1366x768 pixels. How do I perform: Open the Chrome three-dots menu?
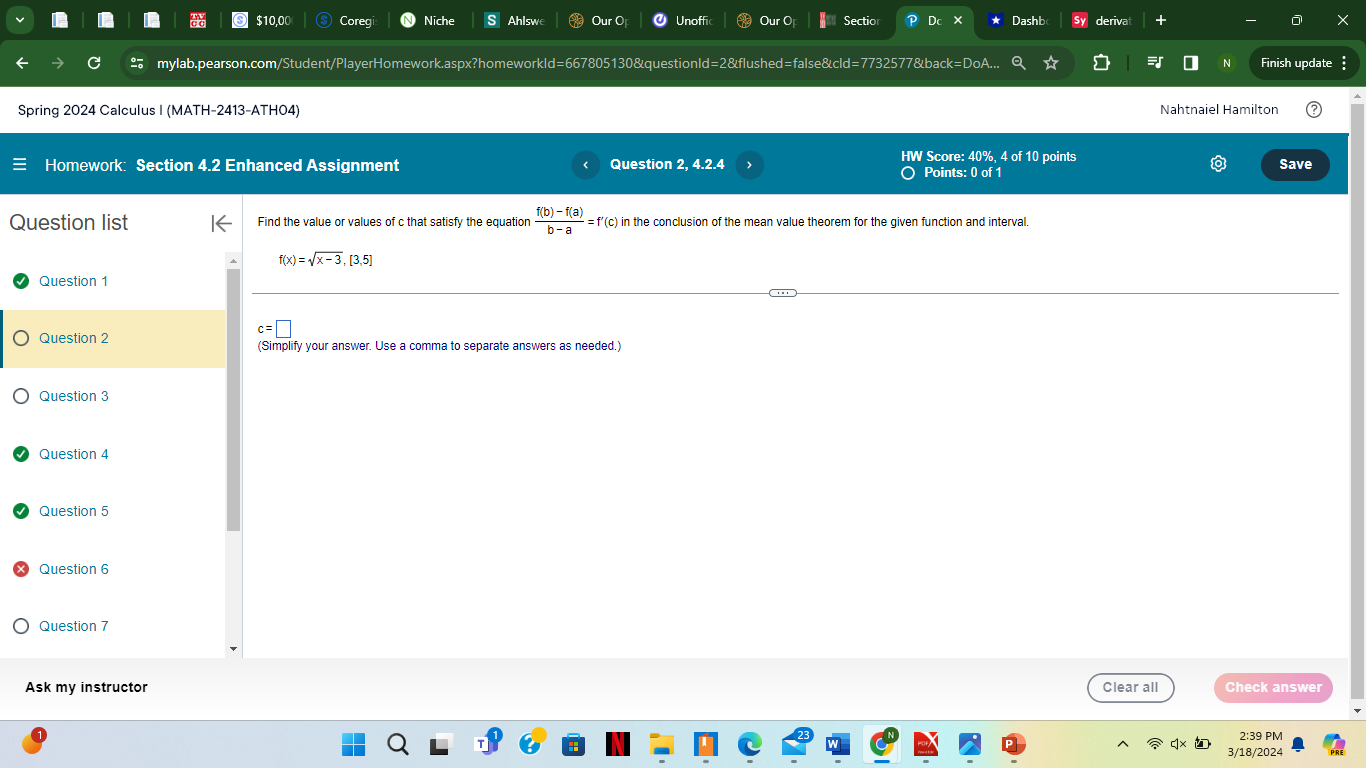(x=1344, y=63)
